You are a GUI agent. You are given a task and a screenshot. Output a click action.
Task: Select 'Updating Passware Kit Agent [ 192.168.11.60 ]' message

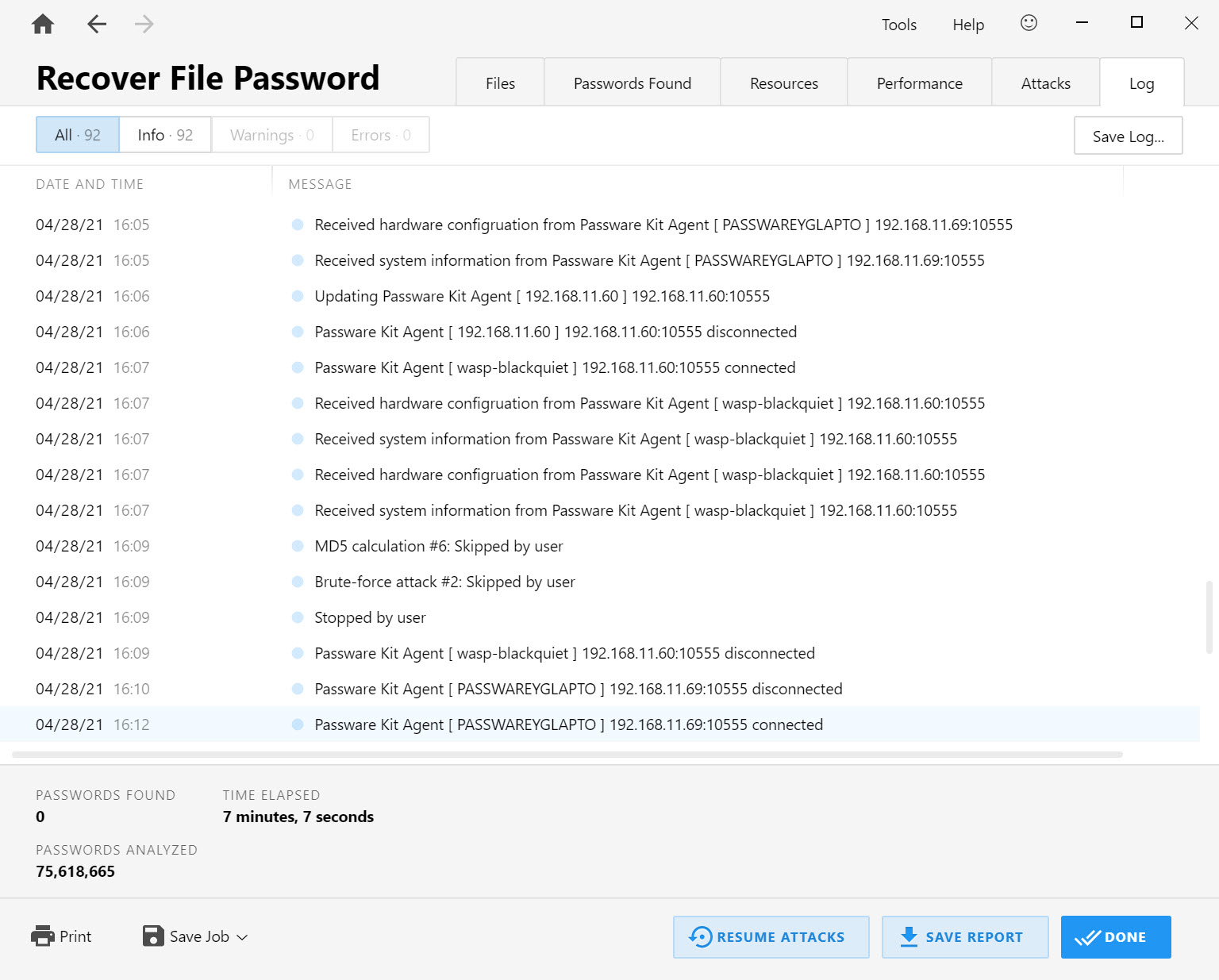[x=542, y=296]
